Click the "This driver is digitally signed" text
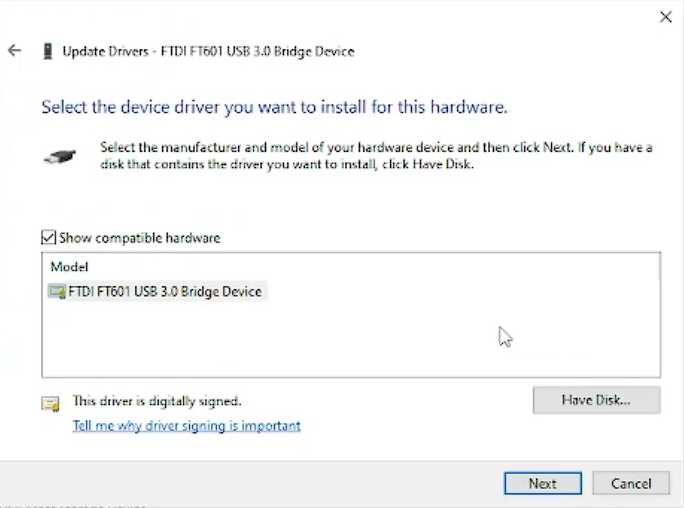Screen dimensions: 684x508 (157, 401)
